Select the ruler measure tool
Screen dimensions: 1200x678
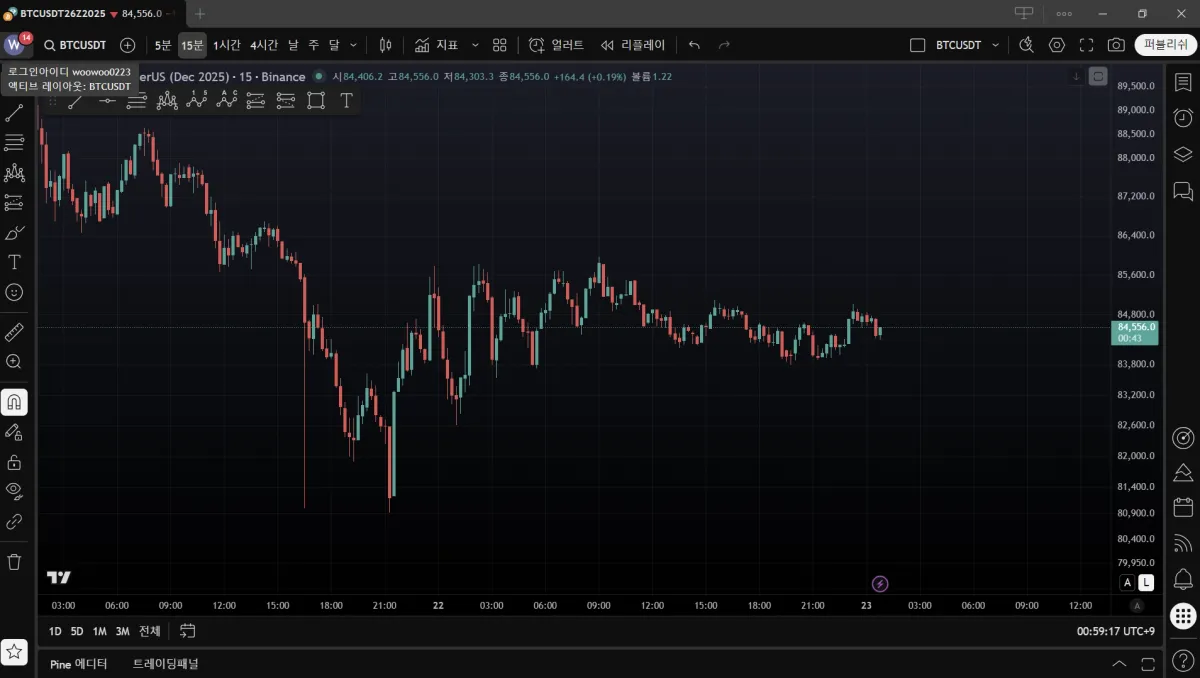click(x=14, y=332)
